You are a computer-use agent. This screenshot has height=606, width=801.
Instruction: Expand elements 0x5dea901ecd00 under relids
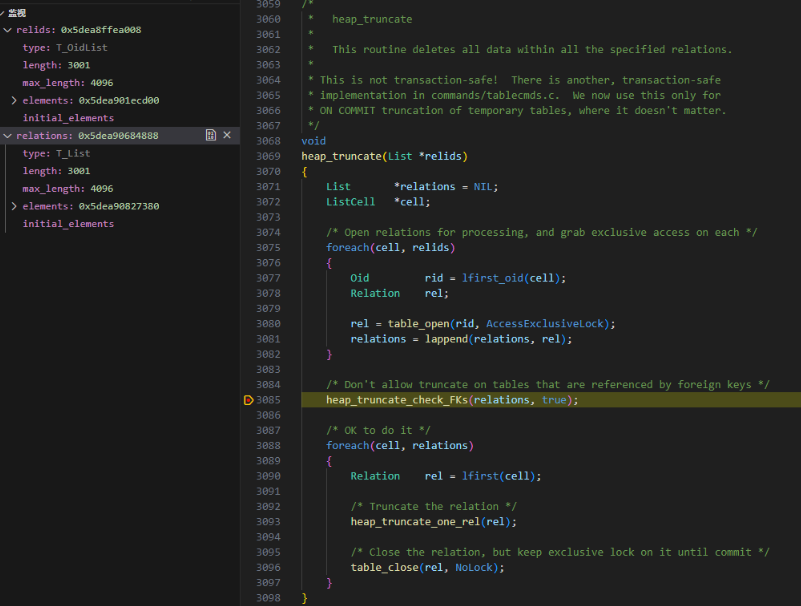point(14,101)
